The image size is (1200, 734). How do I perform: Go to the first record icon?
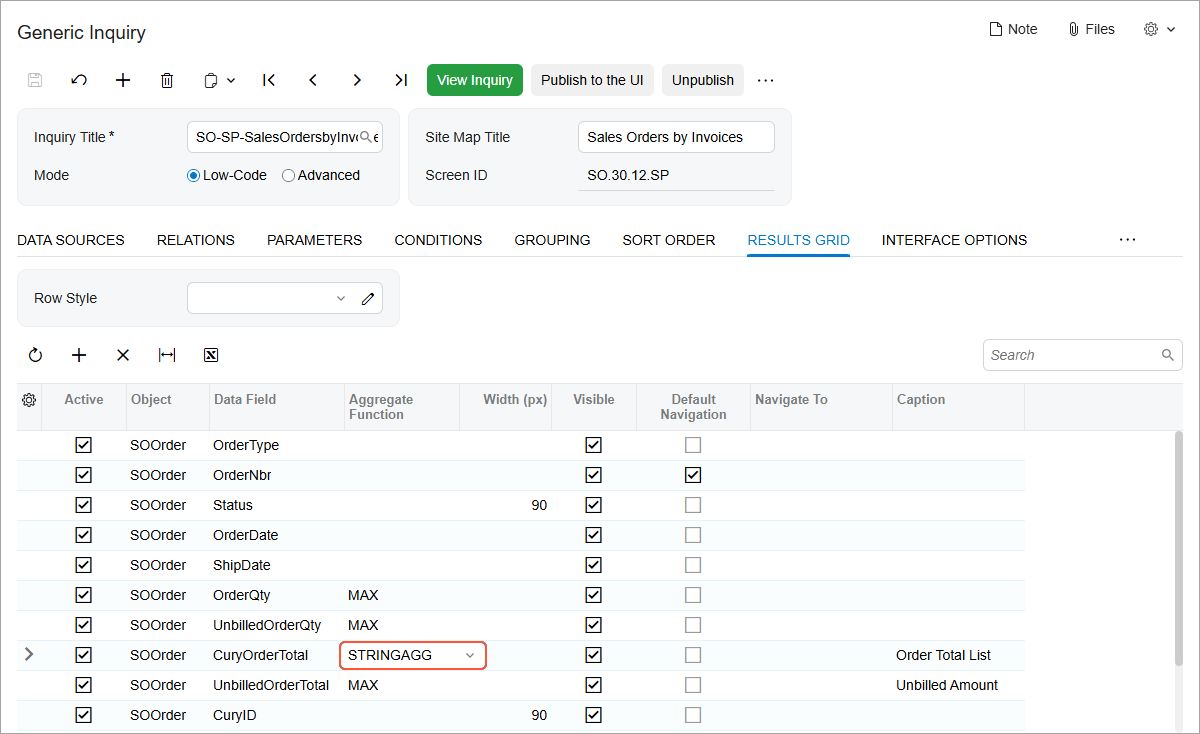point(269,80)
